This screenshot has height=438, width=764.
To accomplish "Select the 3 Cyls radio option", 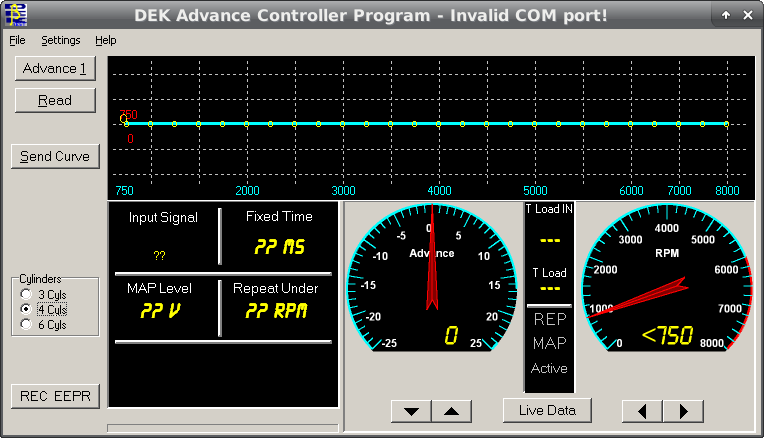I will [26, 295].
